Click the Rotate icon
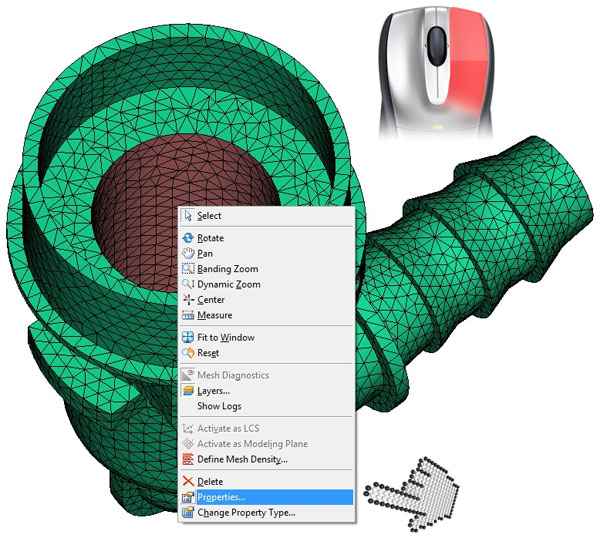The image size is (600, 538). tap(188, 238)
